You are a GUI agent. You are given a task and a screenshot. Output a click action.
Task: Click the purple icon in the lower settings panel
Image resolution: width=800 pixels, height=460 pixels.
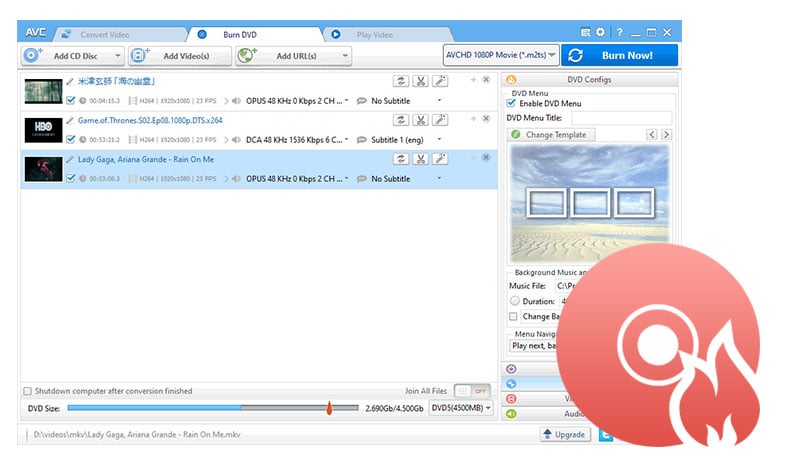click(511, 369)
